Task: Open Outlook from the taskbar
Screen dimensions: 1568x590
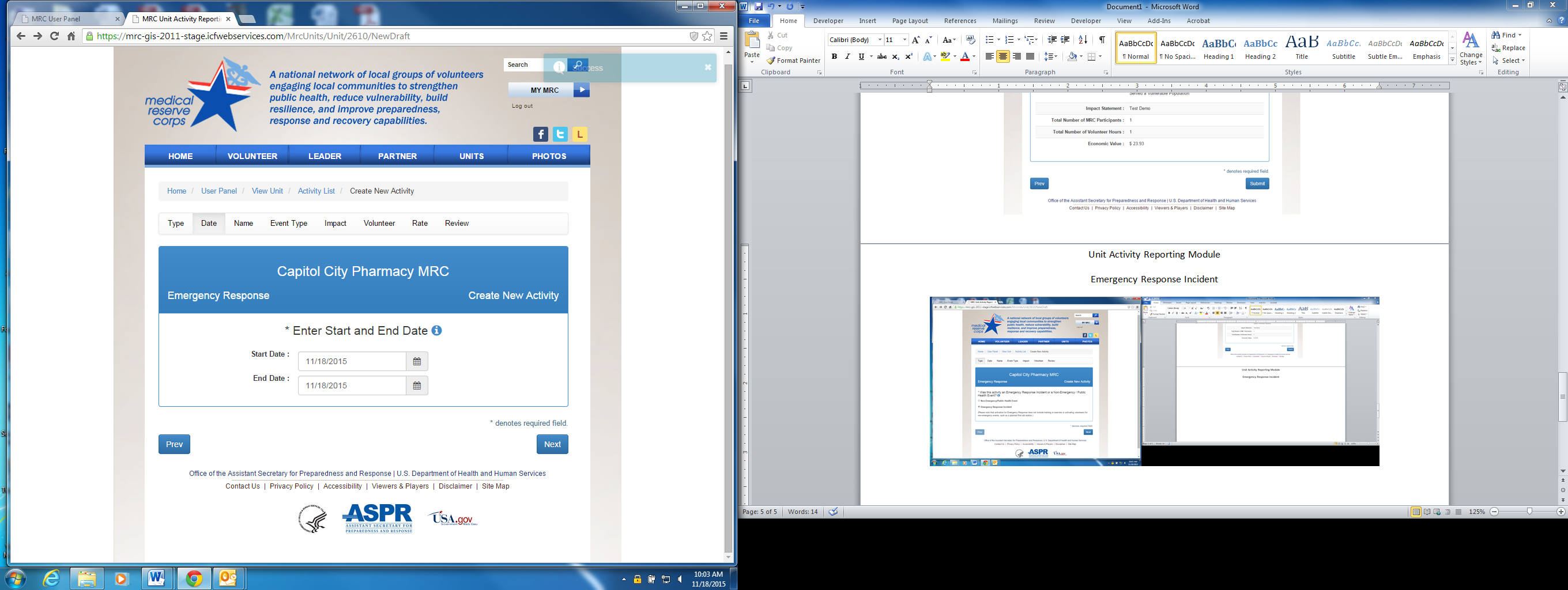Action: [228, 578]
